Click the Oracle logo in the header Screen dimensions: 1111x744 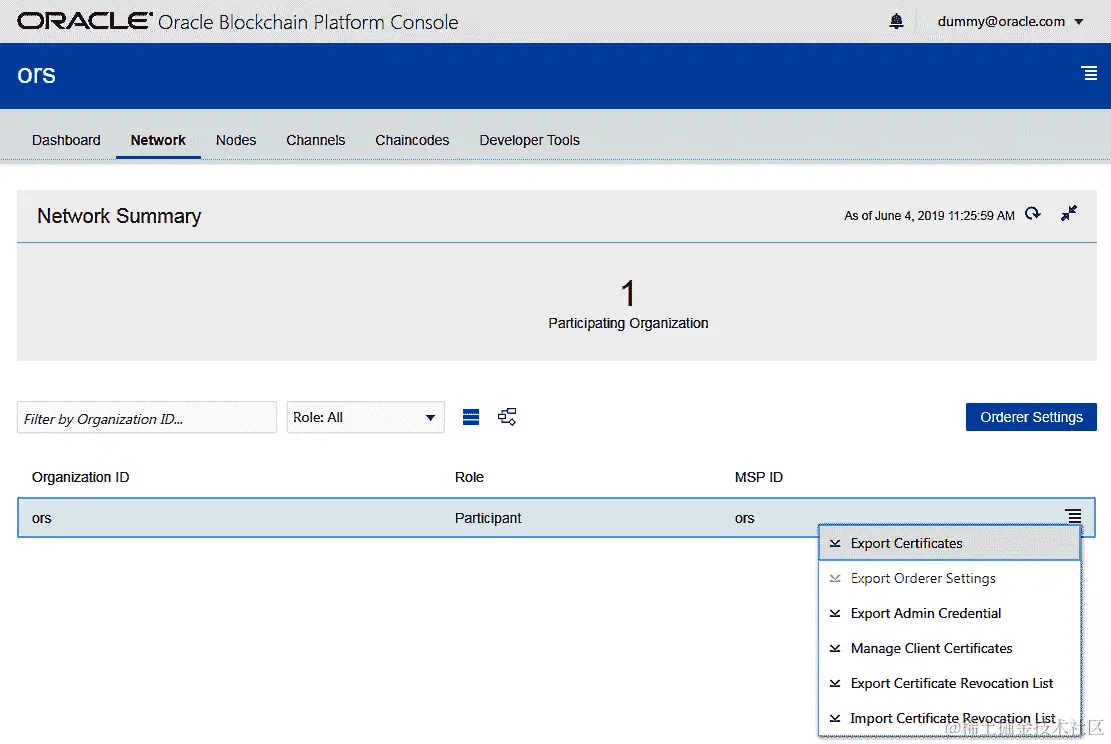pyautogui.click(x=85, y=21)
